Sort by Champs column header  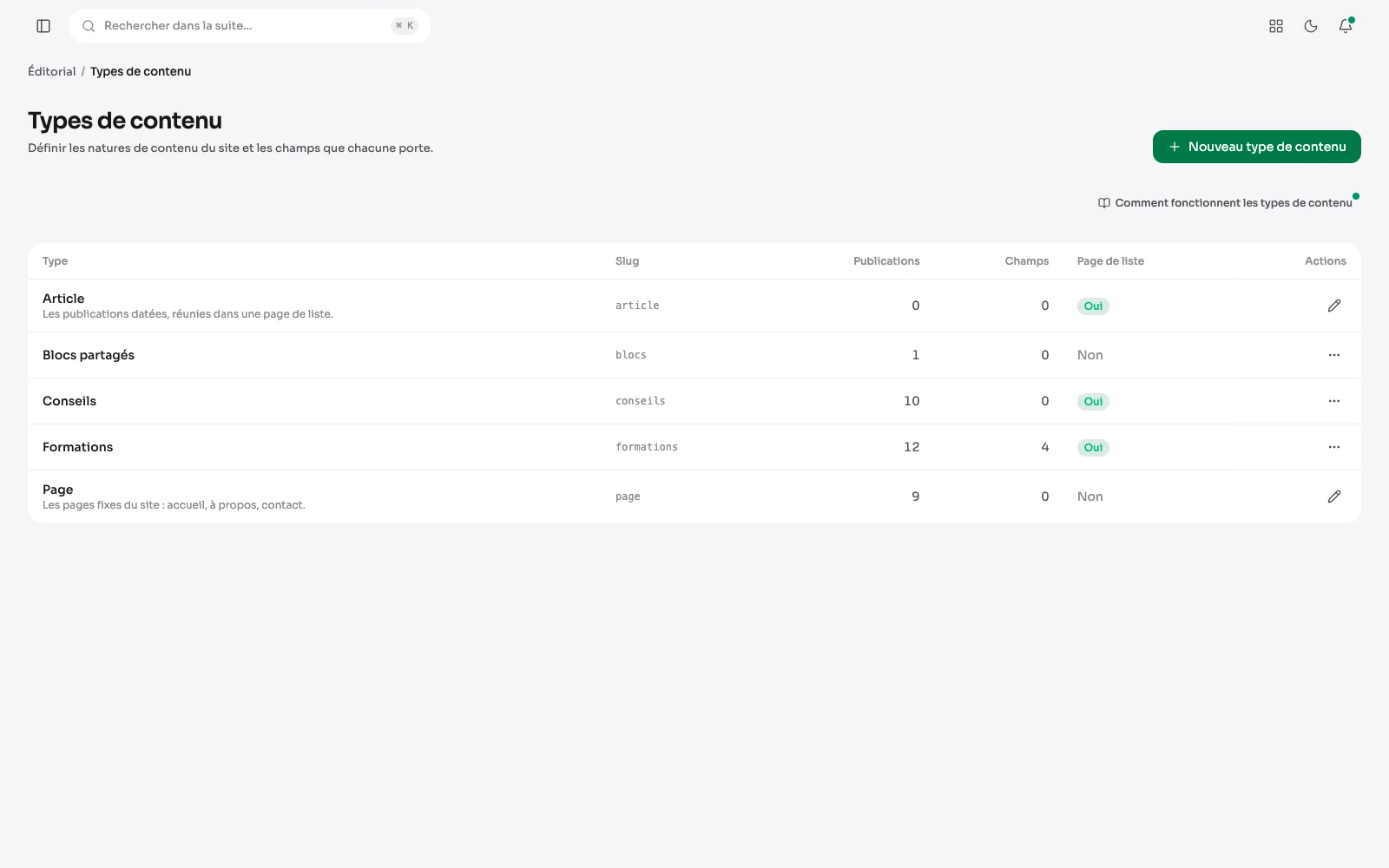pyautogui.click(x=1027, y=261)
